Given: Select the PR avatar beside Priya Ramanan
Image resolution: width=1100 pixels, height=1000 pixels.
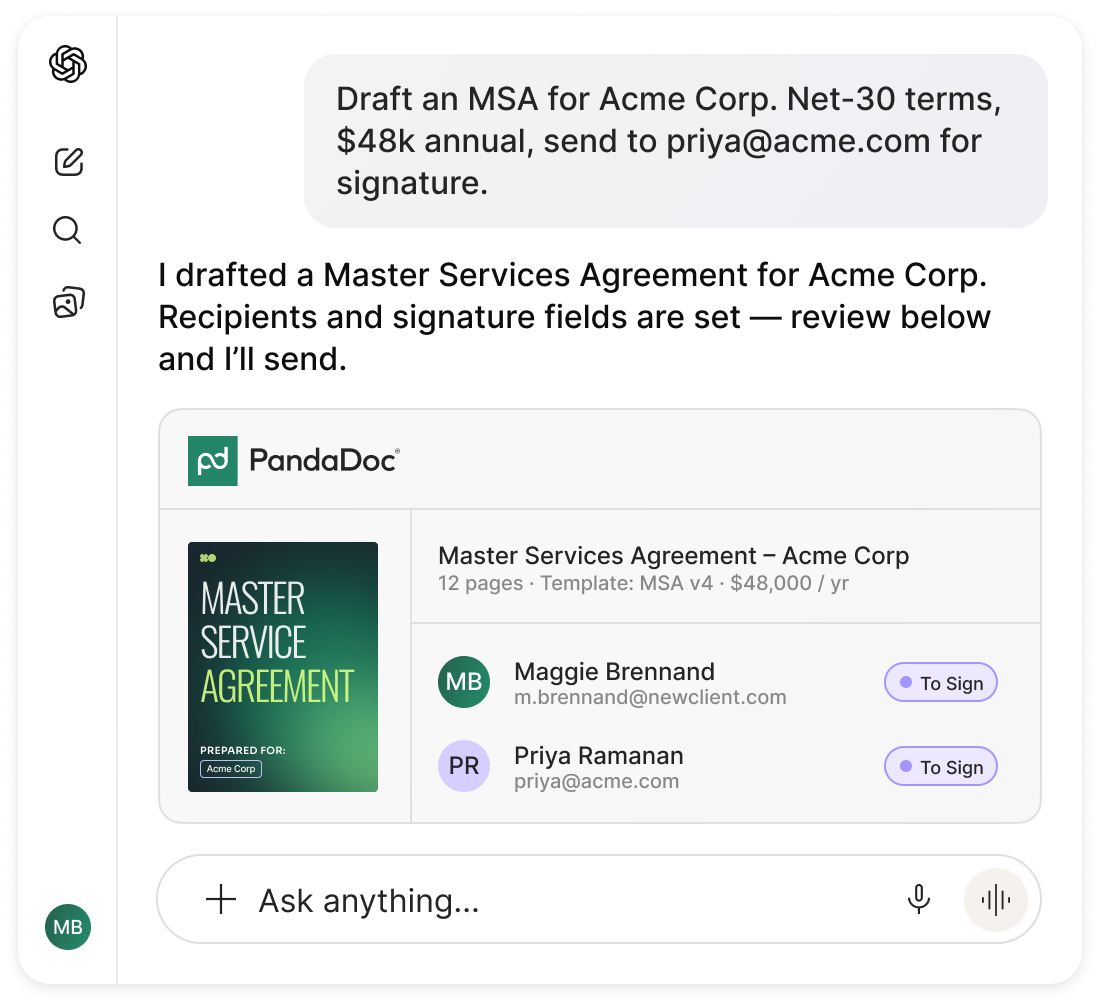Looking at the screenshot, I should click(x=464, y=766).
